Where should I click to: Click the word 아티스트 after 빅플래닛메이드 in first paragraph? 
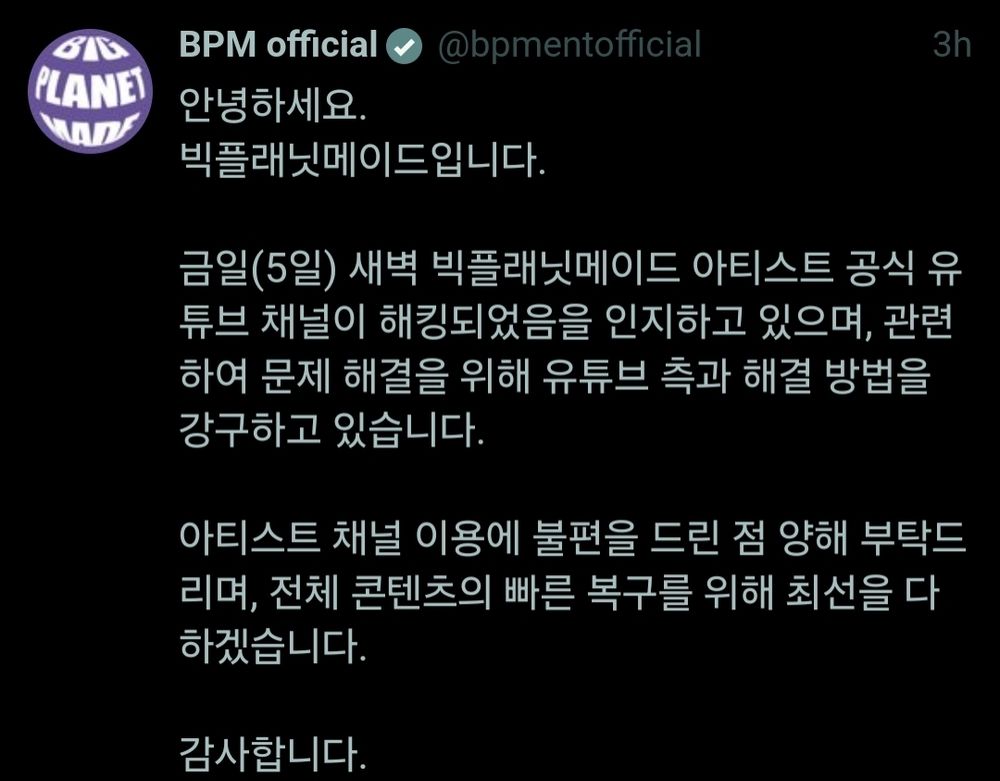coord(763,268)
